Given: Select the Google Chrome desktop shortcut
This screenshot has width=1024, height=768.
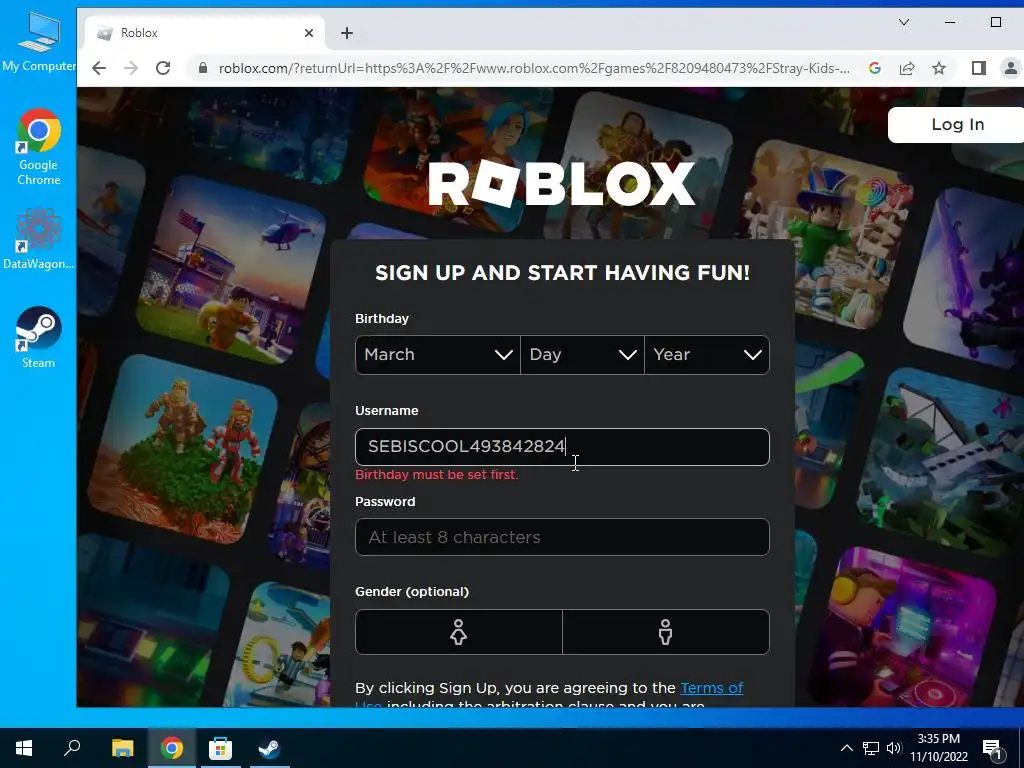Looking at the screenshot, I should coord(39,147).
